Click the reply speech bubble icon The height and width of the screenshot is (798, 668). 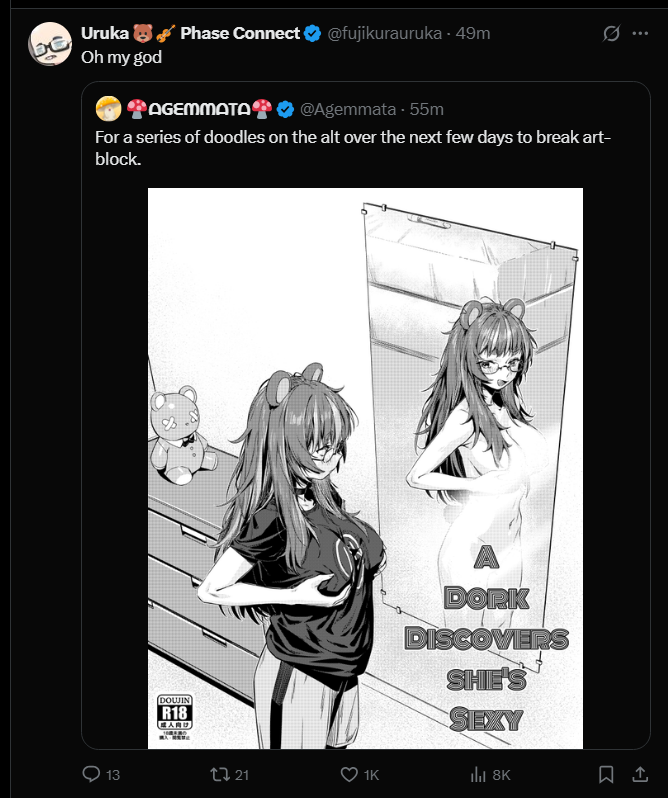pos(91,774)
